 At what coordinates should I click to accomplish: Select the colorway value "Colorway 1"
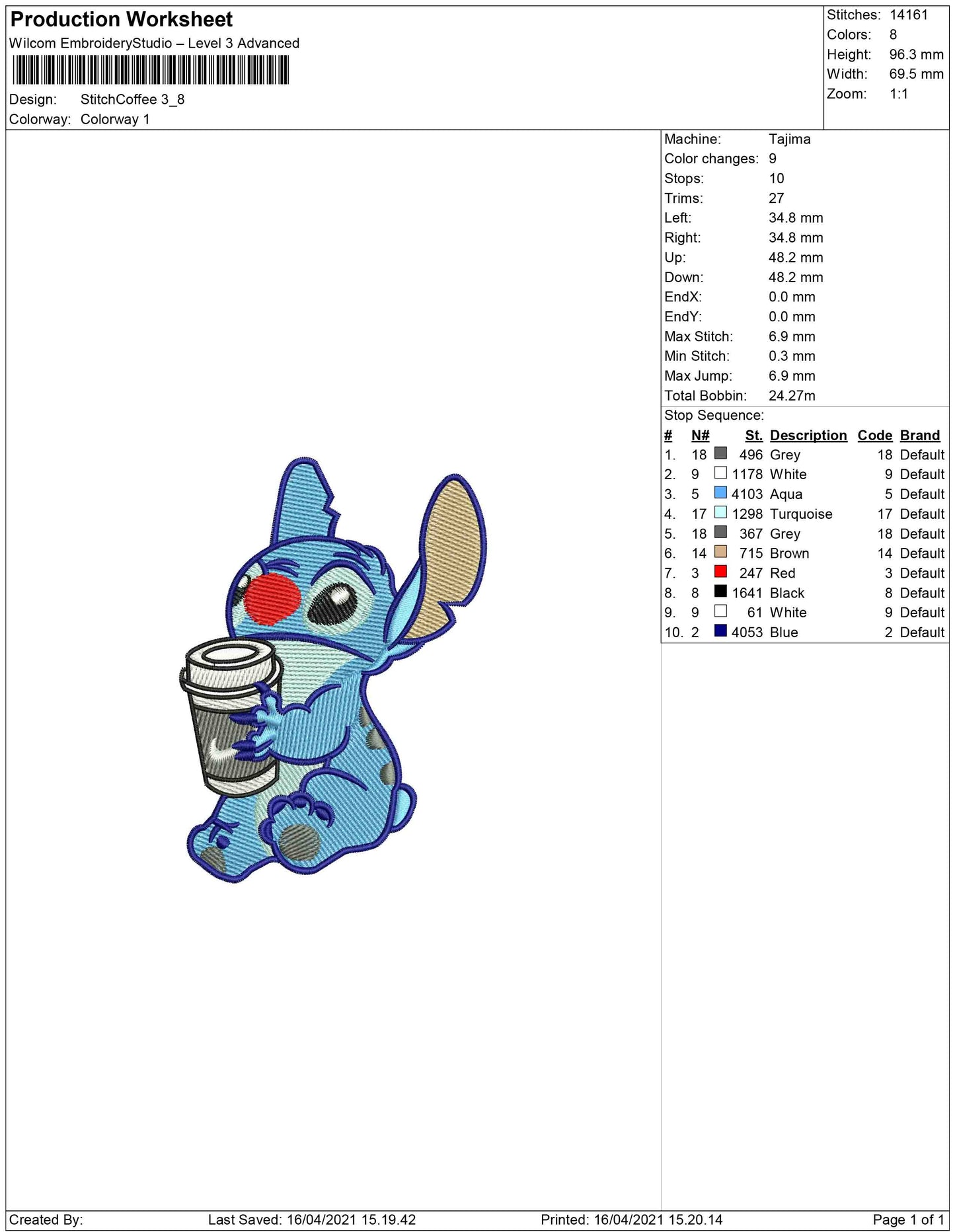[115, 120]
